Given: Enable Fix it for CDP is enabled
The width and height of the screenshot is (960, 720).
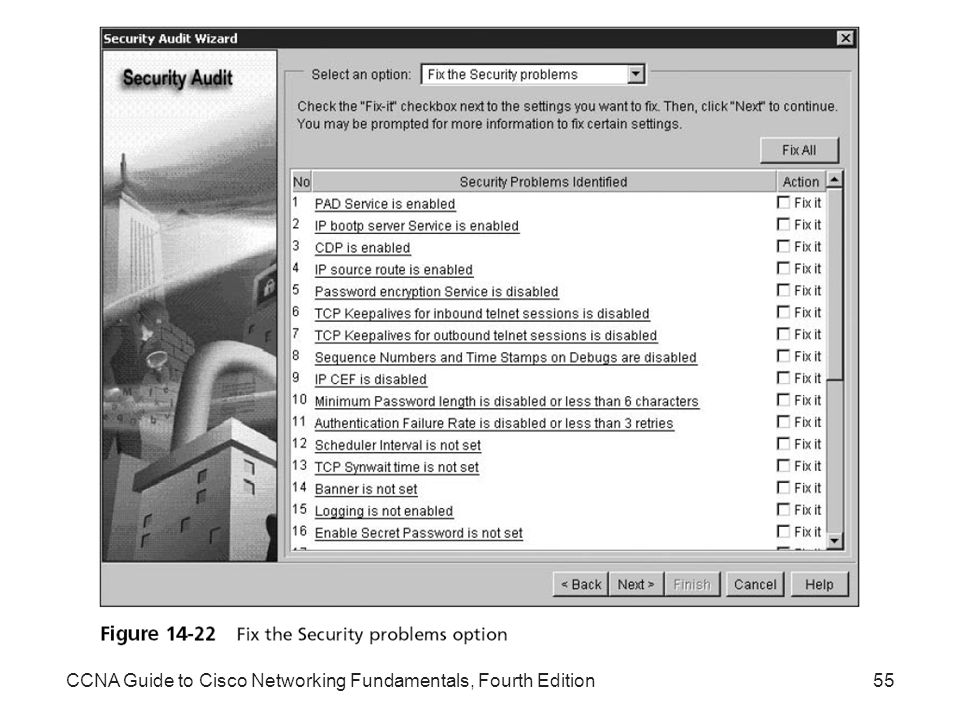Looking at the screenshot, I should click(x=783, y=247).
